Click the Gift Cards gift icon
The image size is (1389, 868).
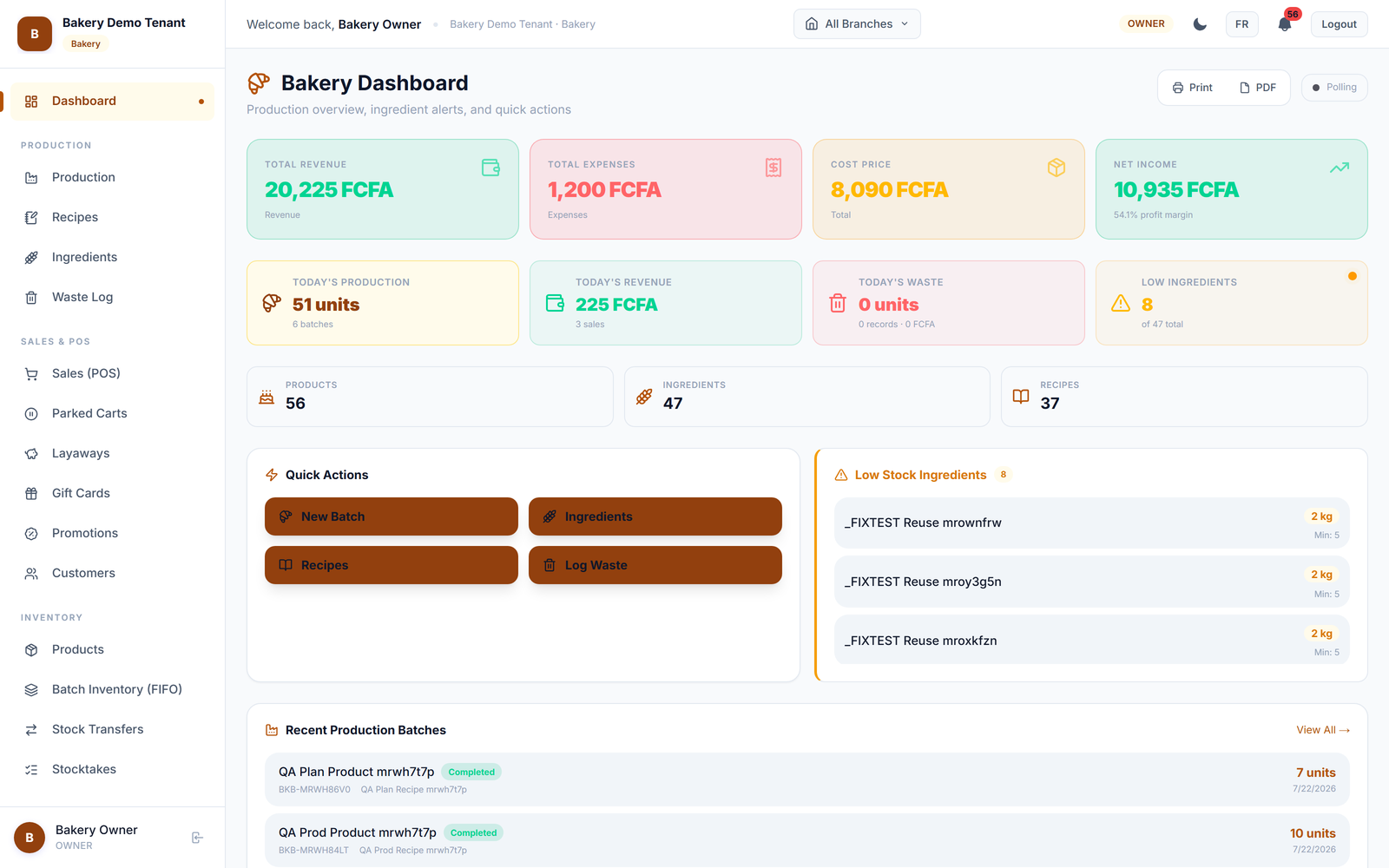(x=31, y=494)
